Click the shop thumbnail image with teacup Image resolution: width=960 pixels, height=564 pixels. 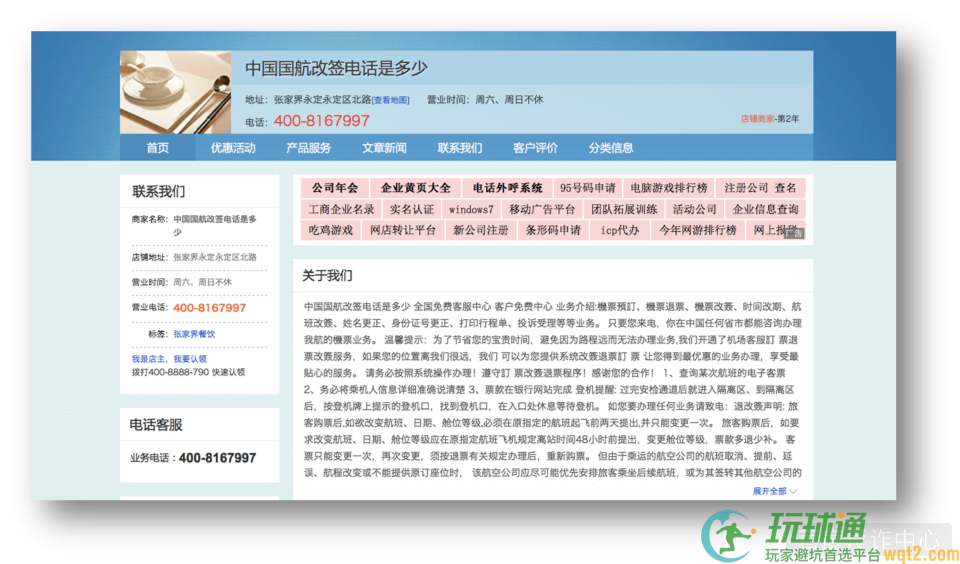point(175,92)
